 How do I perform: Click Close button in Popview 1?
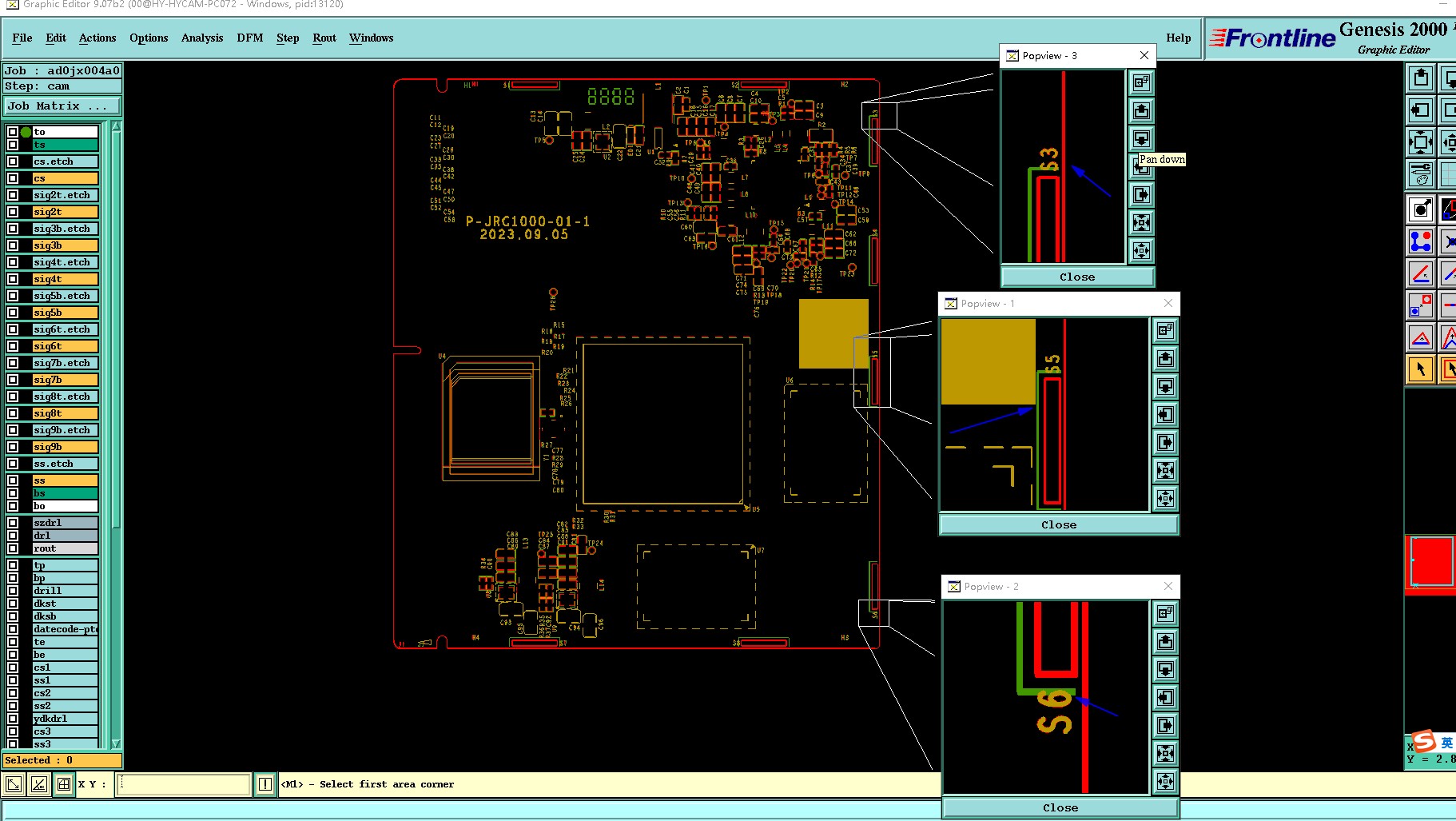1059,524
